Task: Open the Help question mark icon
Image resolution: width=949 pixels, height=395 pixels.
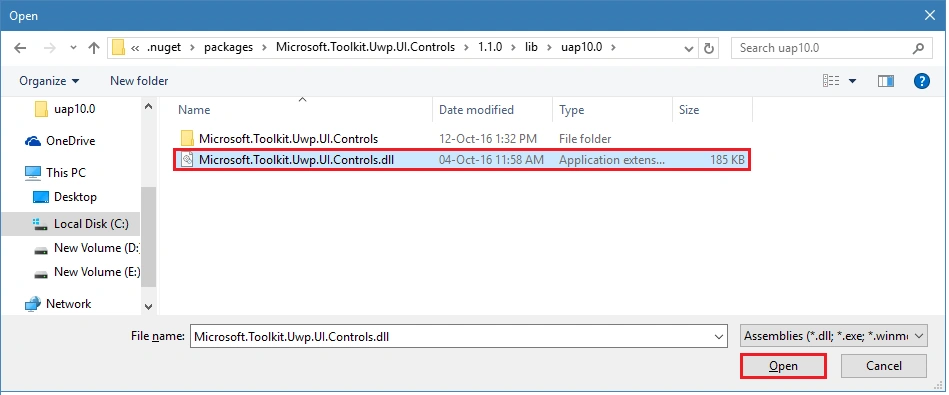Action: [x=921, y=81]
